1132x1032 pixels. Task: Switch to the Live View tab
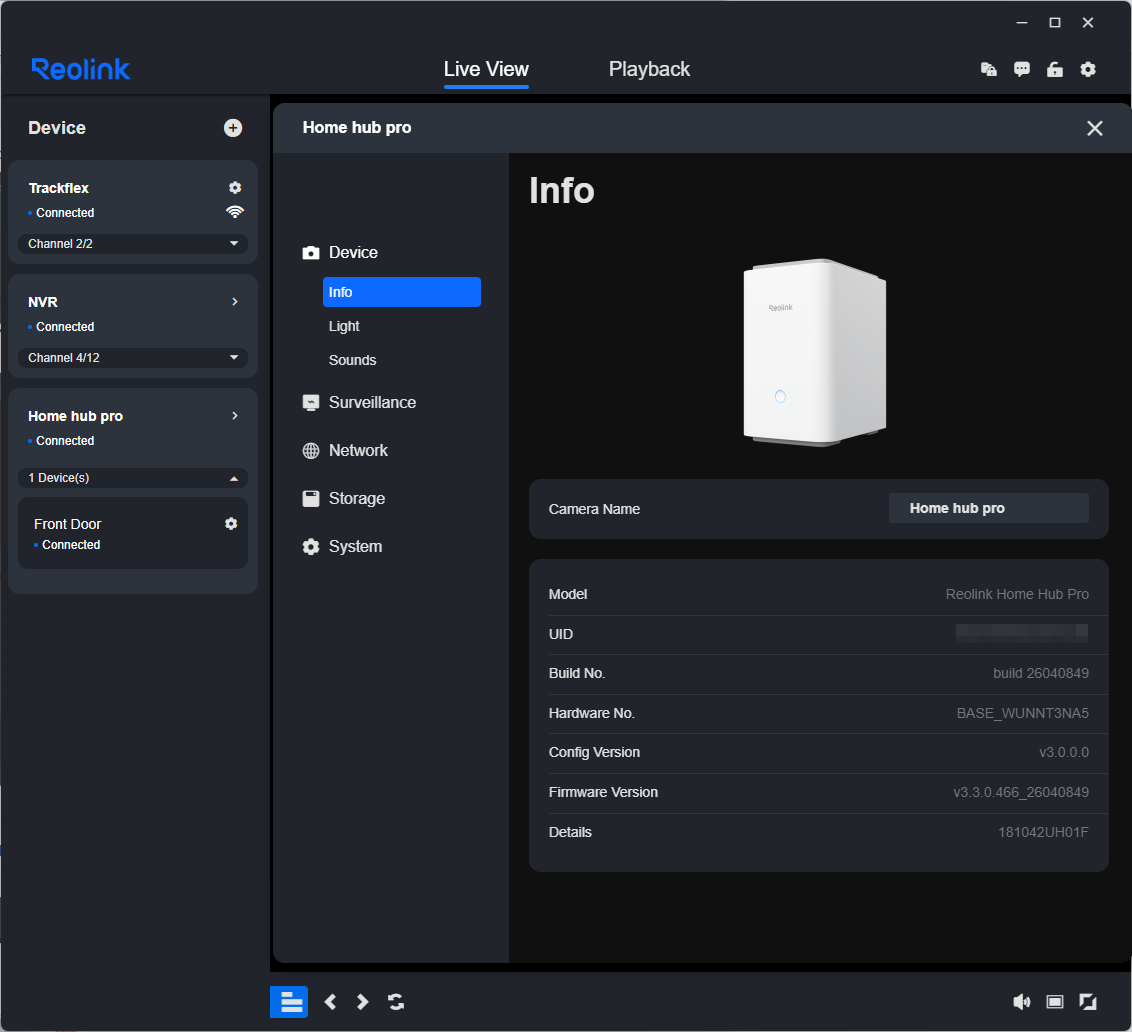[486, 69]
